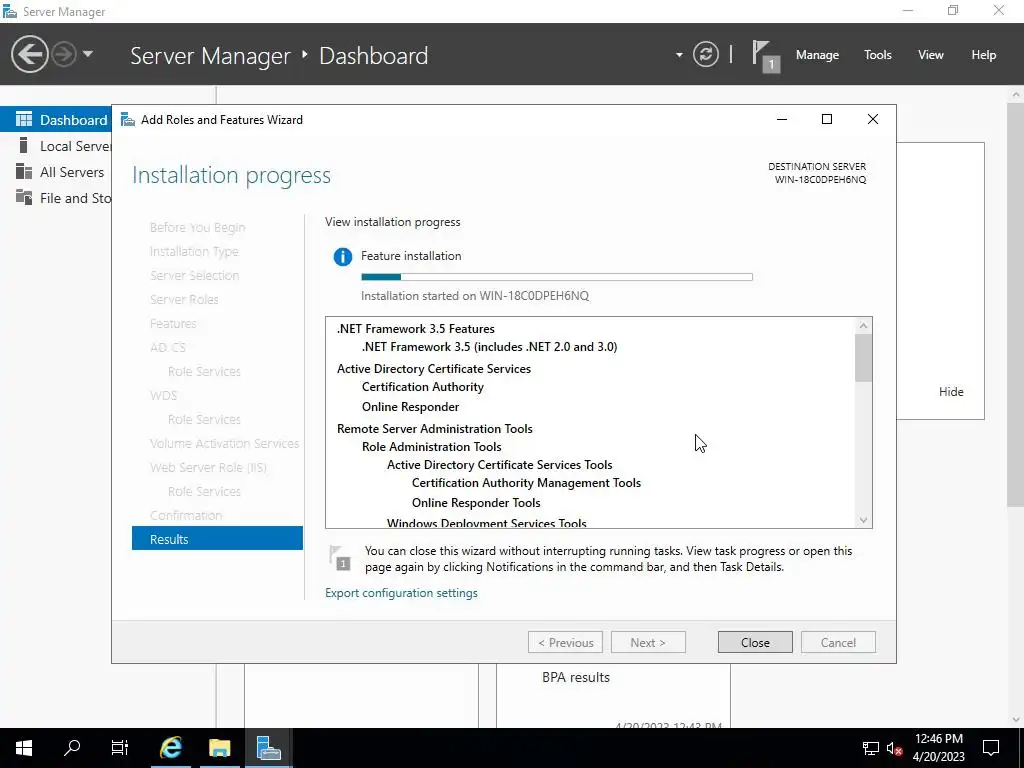
Task: Click the feature list scrollbar thumb
Action: [863, 358]
